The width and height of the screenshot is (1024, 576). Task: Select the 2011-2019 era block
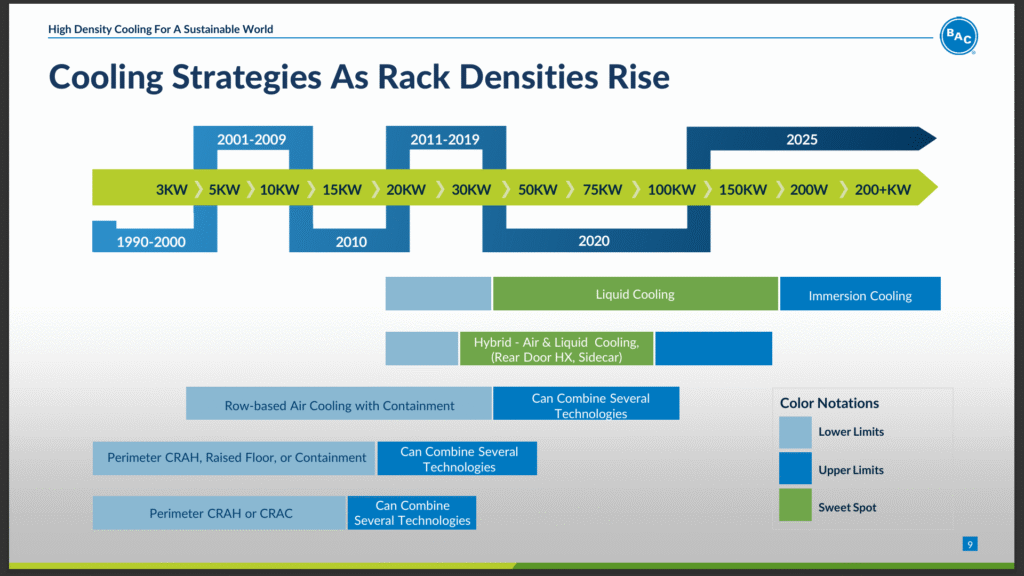(445, 140)
